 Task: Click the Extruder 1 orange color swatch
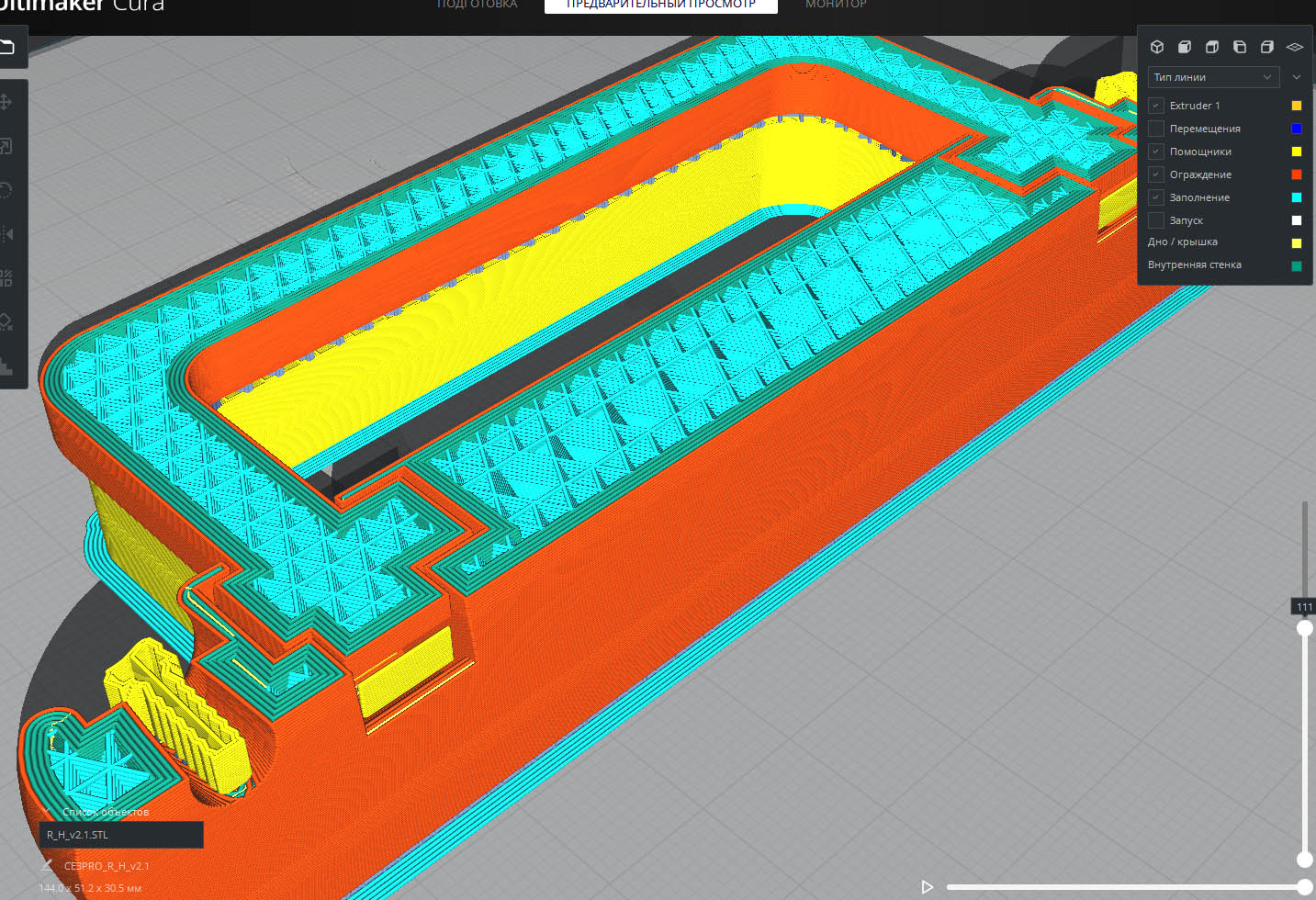(x=1297, y=106)
